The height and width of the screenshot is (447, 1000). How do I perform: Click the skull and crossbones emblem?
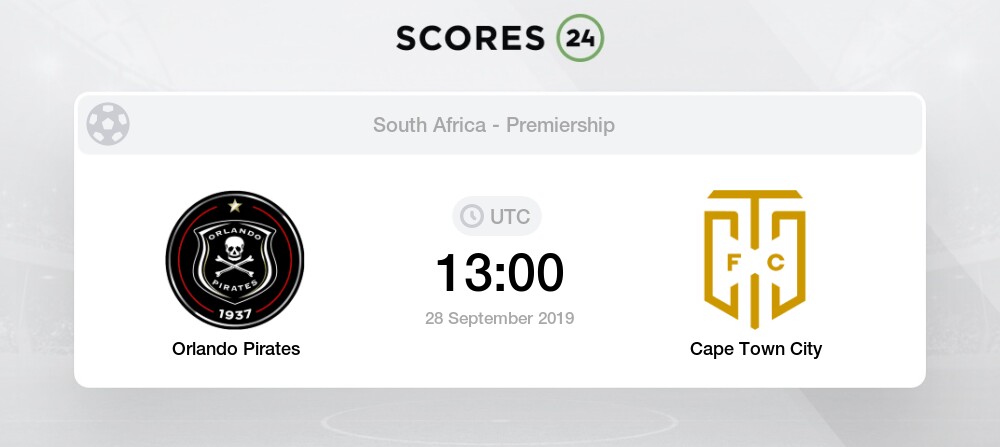235,255
